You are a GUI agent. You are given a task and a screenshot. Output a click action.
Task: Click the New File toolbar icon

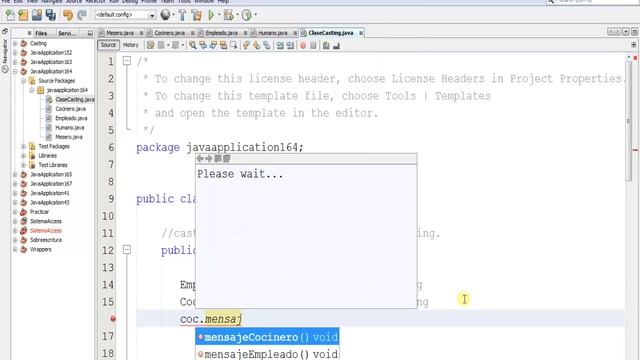point(10,15)
